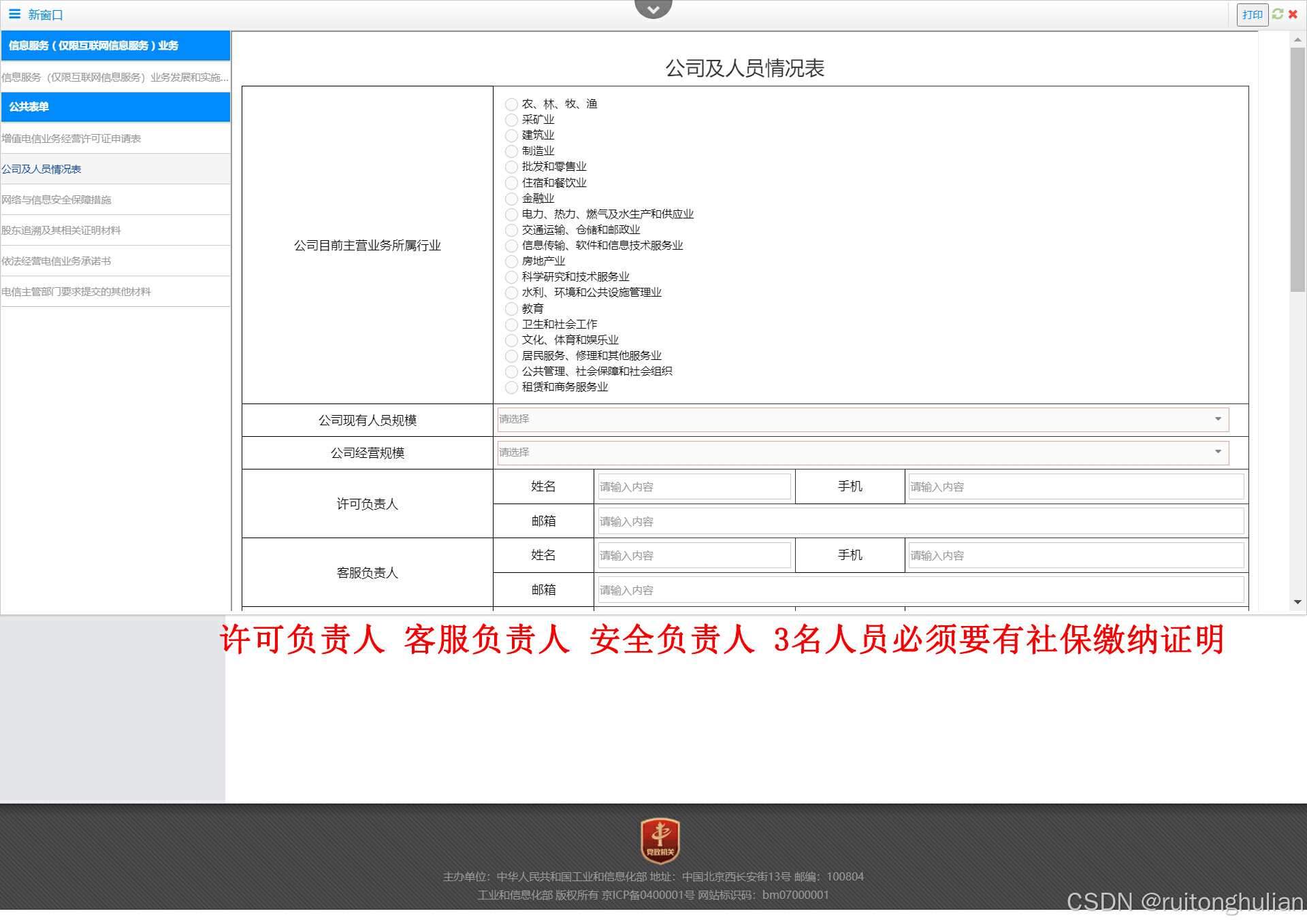The height and width of the screenshot is (924, 1307).
Task: Click 许可负责人 姓名 input field
Action: (694, 487)
